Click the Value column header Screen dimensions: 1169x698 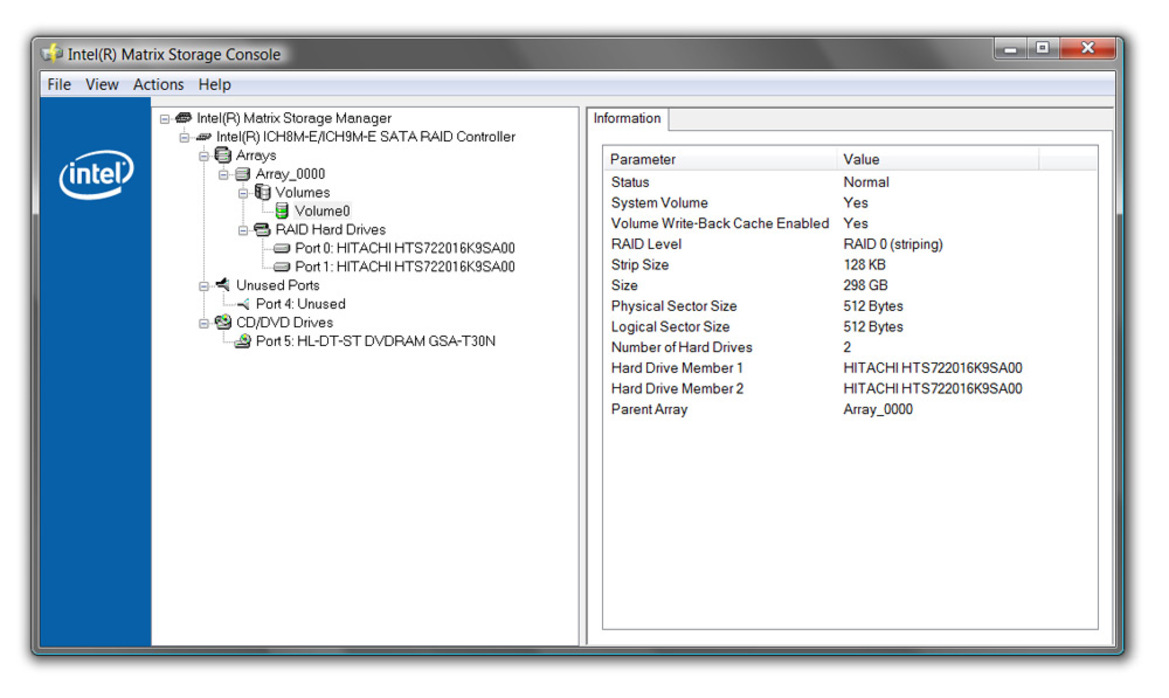tap(937, 159)
